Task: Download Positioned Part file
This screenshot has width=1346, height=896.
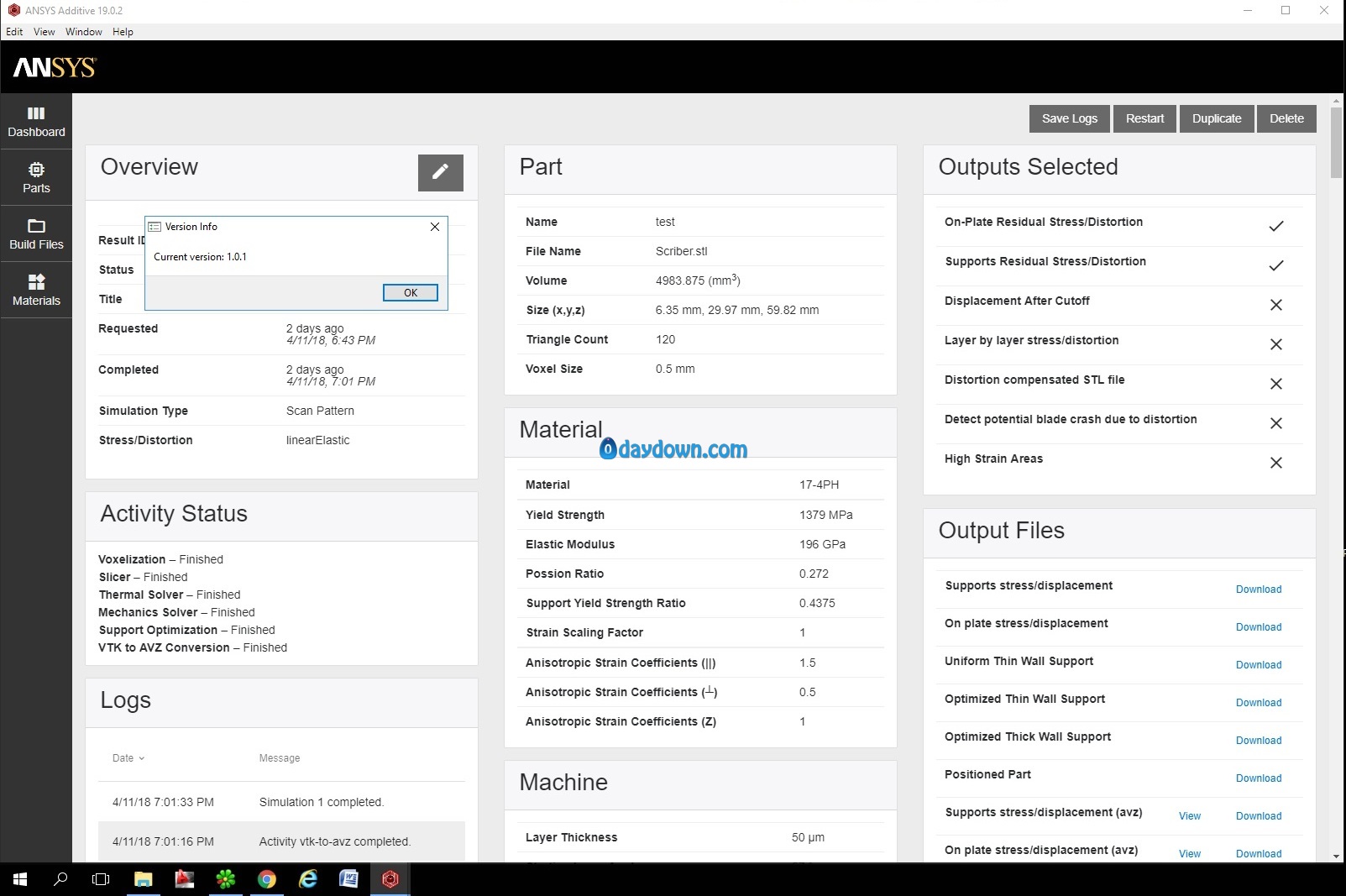Action: [x=1259, y=778]
